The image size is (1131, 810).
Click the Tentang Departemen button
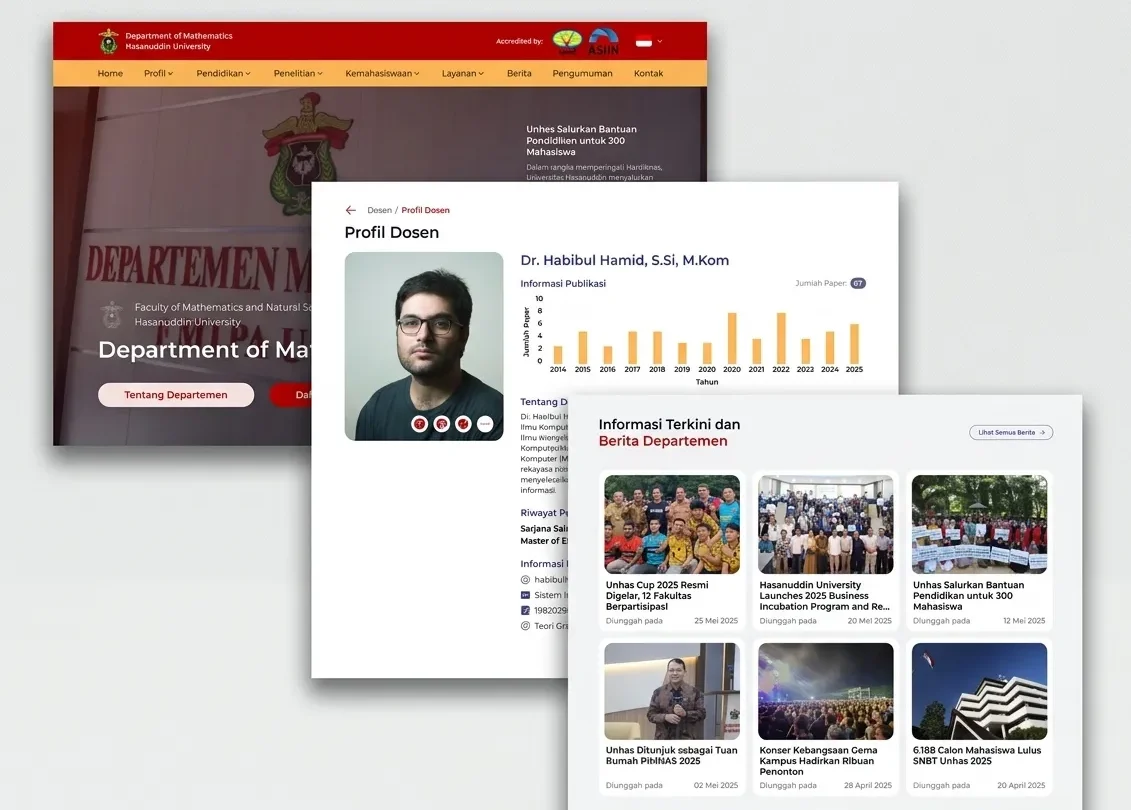[x=176, y=395]
